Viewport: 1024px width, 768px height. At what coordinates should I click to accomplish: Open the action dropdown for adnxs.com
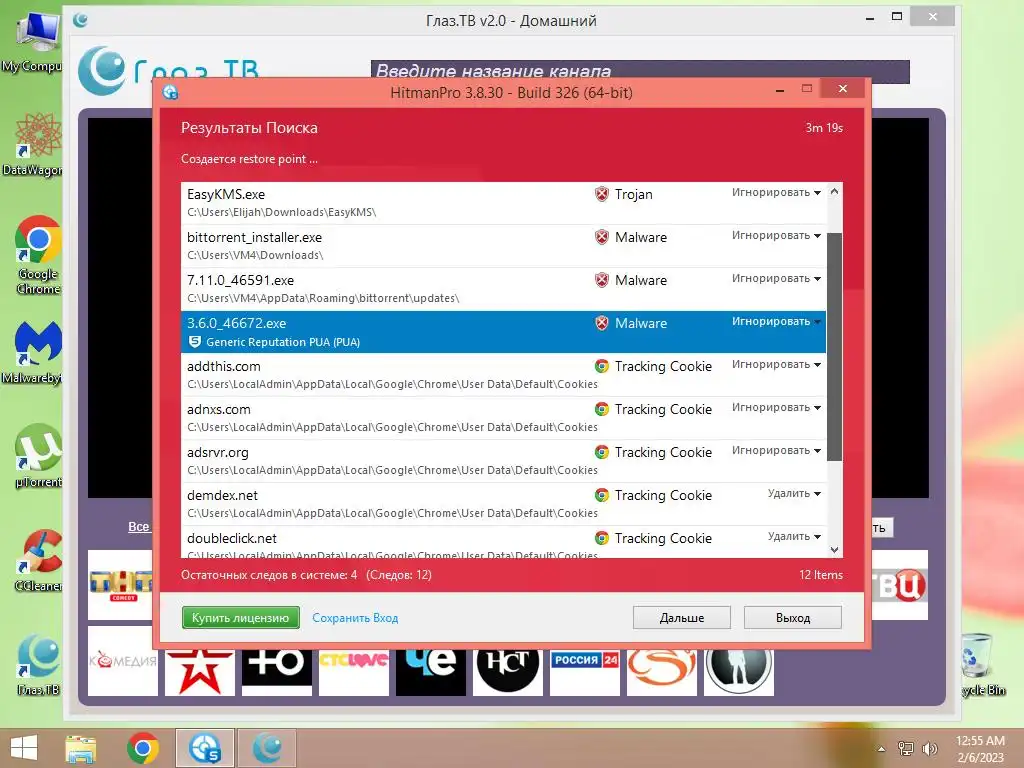coord(776,408)
